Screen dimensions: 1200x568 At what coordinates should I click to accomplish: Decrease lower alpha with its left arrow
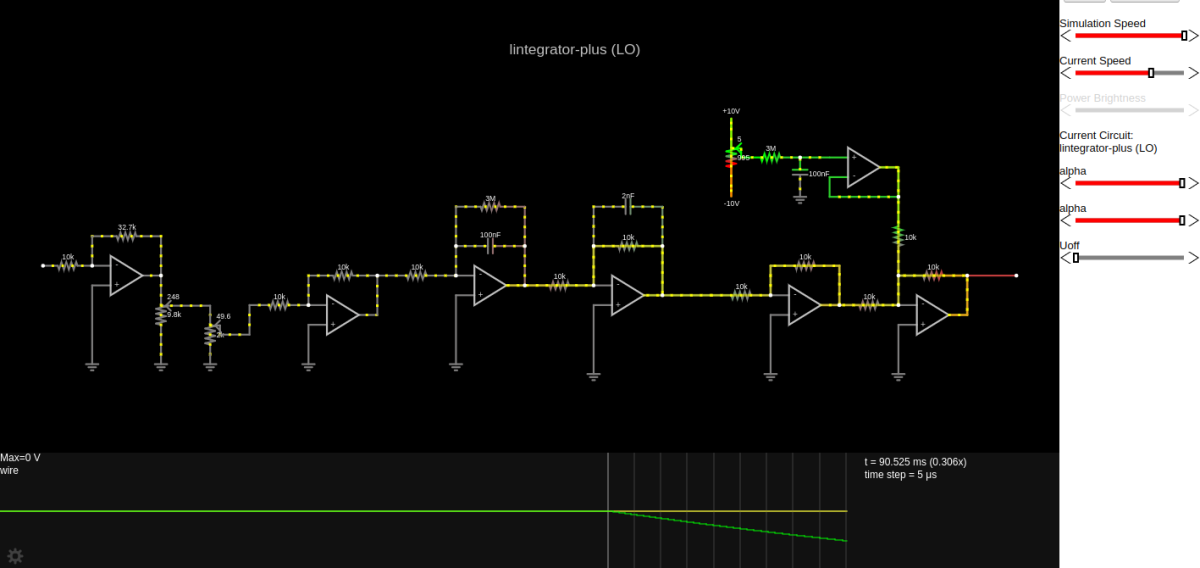click(1066, 220)
